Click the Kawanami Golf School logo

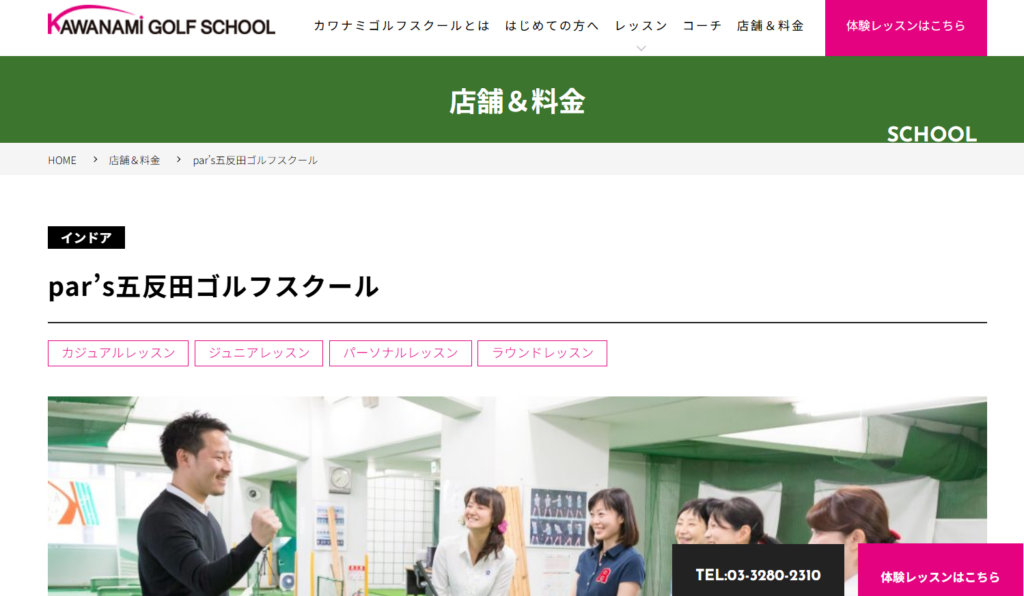pos(161,22)
